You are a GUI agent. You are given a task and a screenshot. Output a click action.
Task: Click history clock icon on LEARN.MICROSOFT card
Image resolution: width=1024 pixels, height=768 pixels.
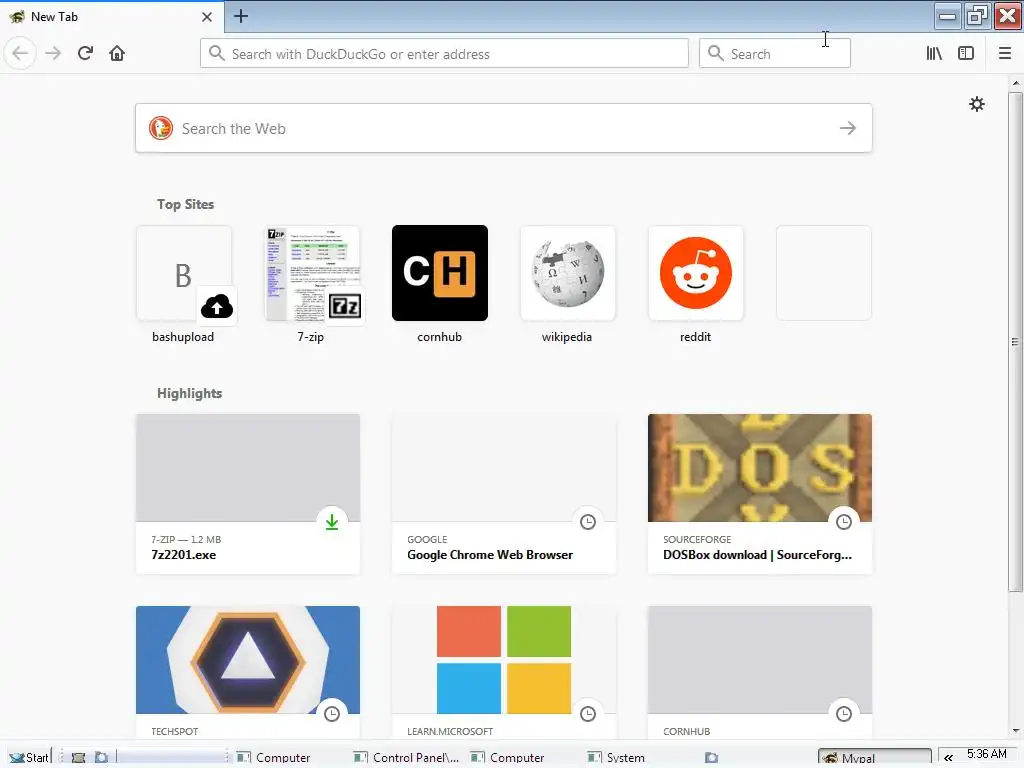588,714
